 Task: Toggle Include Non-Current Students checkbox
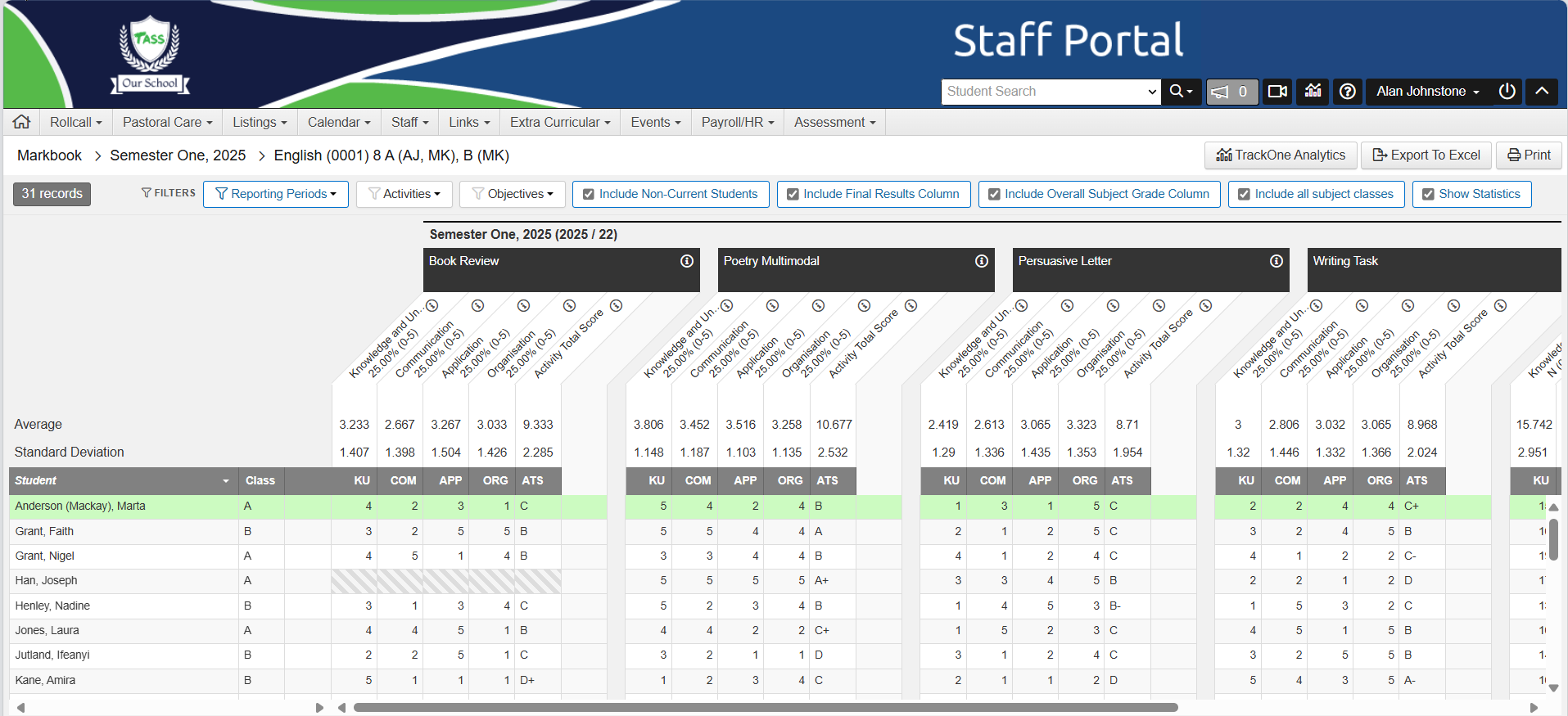pos(589,194)
